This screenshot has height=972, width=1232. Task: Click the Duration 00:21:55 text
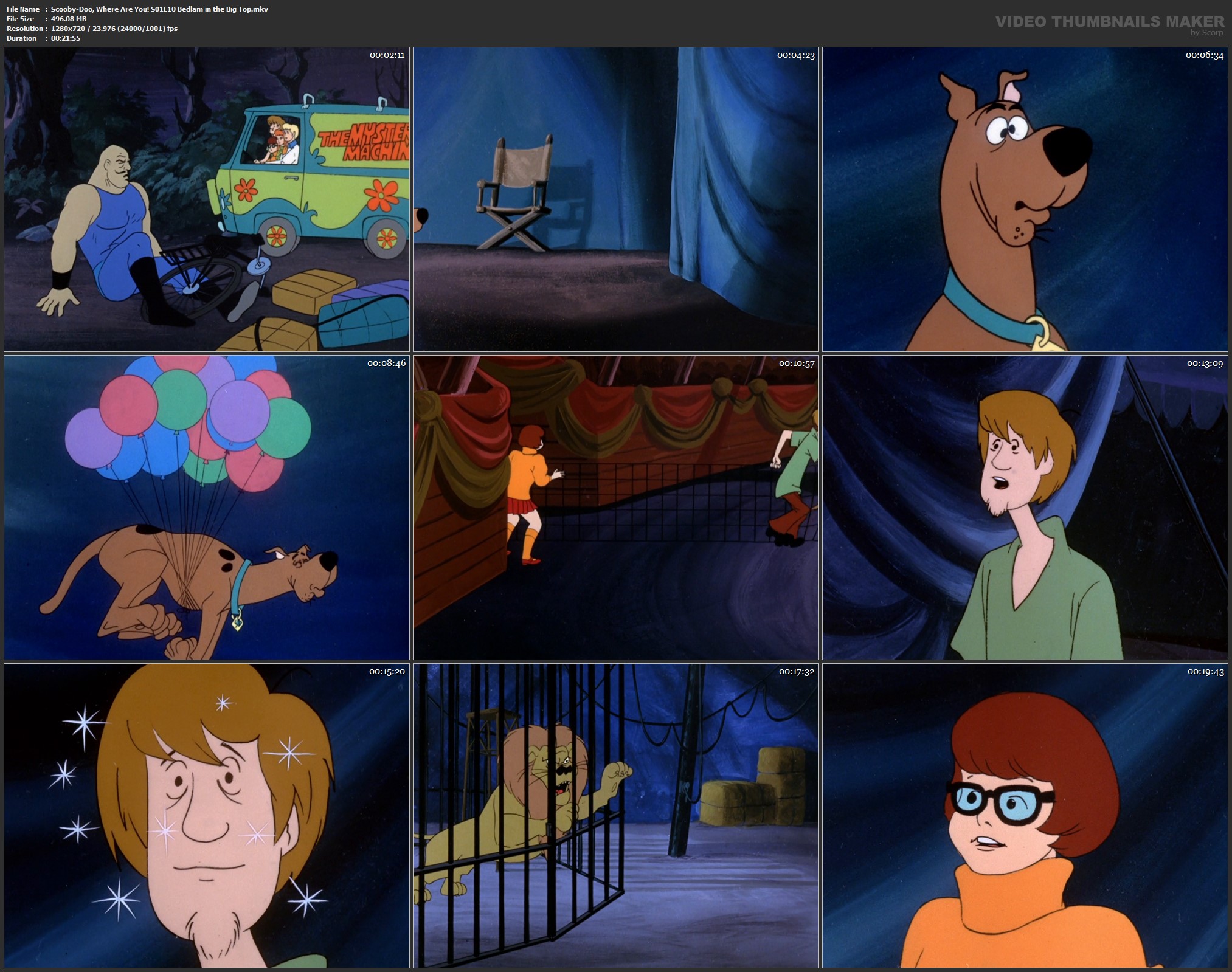(66, 38)
